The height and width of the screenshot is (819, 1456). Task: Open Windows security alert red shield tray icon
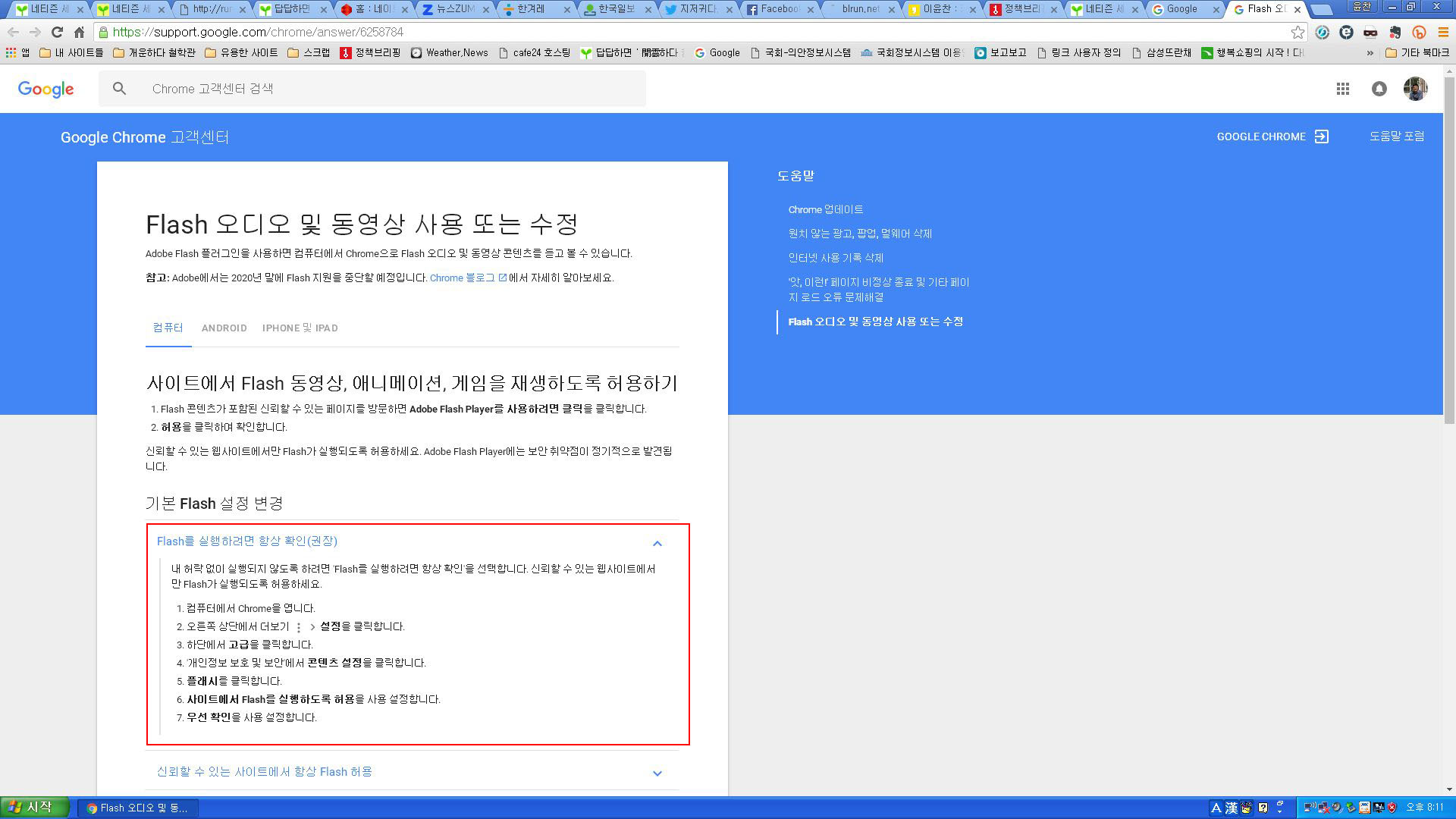pos(1392,808)
